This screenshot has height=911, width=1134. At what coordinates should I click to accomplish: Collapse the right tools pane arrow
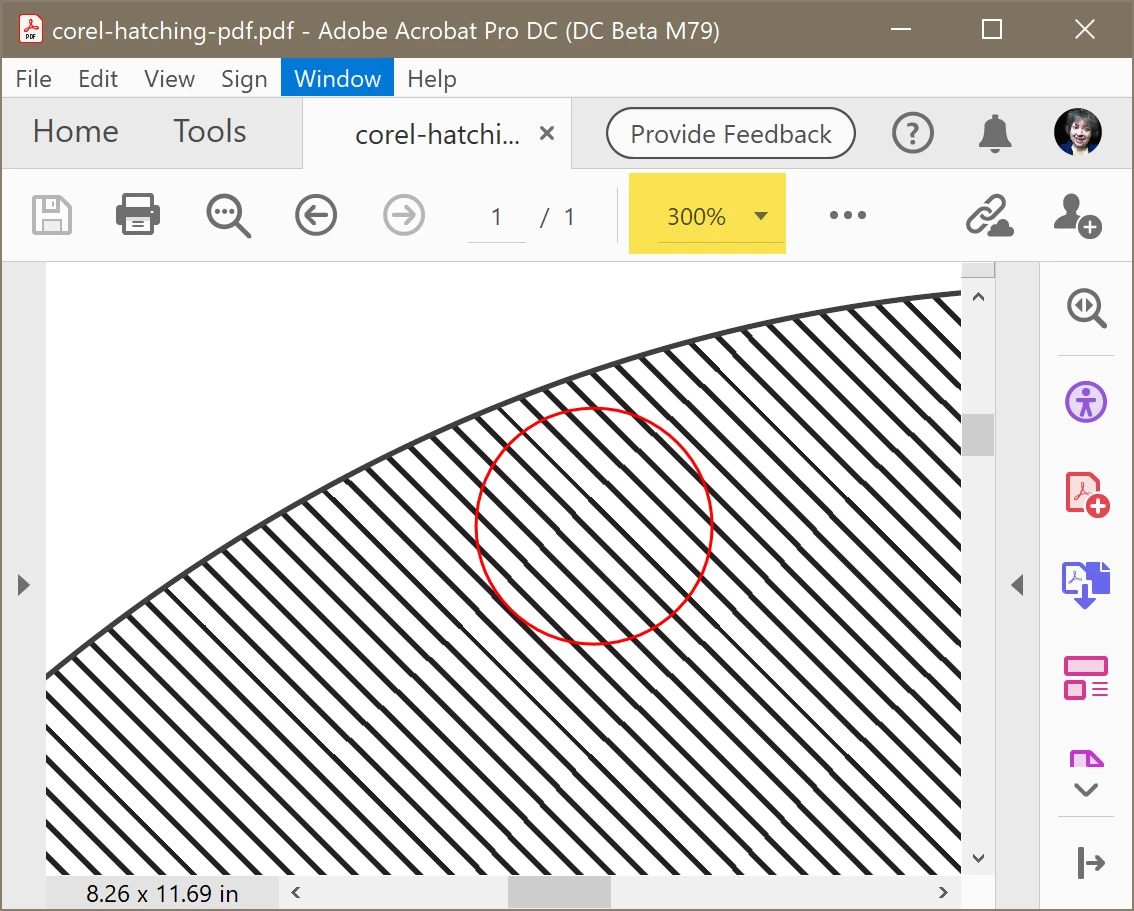1018,585
